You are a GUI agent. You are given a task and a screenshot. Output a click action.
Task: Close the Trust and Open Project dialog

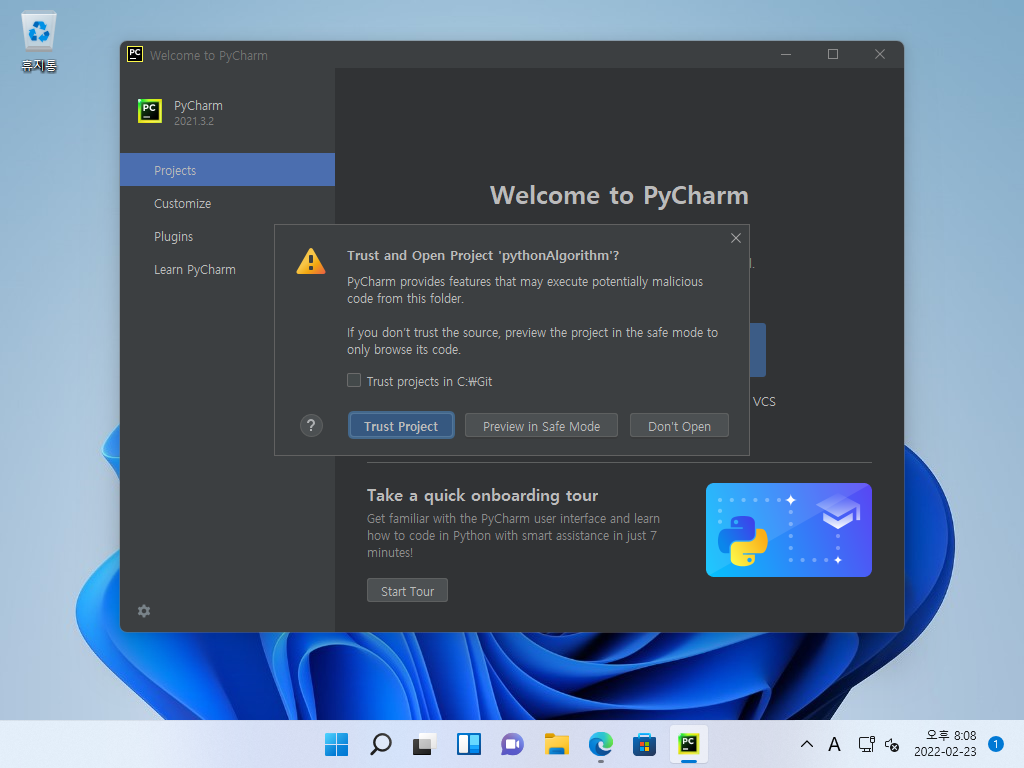(735, 238)
